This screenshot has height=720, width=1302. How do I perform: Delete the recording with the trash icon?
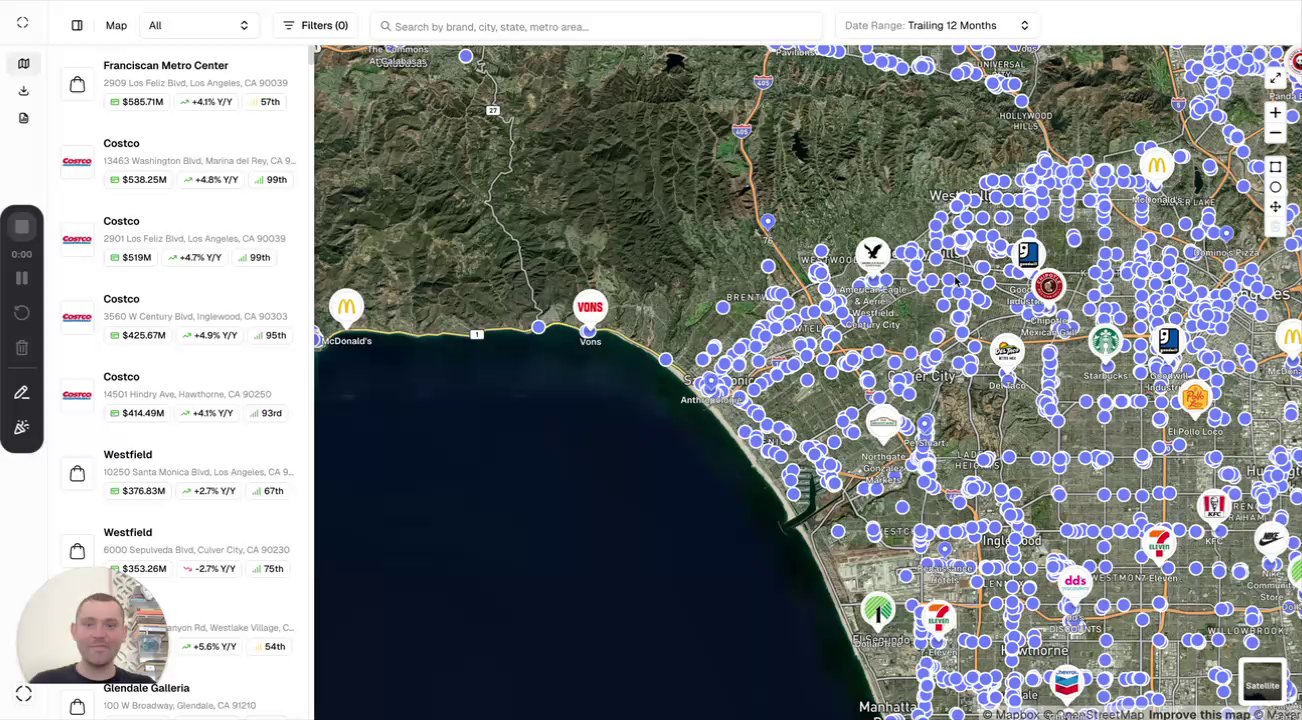[22, 348]
